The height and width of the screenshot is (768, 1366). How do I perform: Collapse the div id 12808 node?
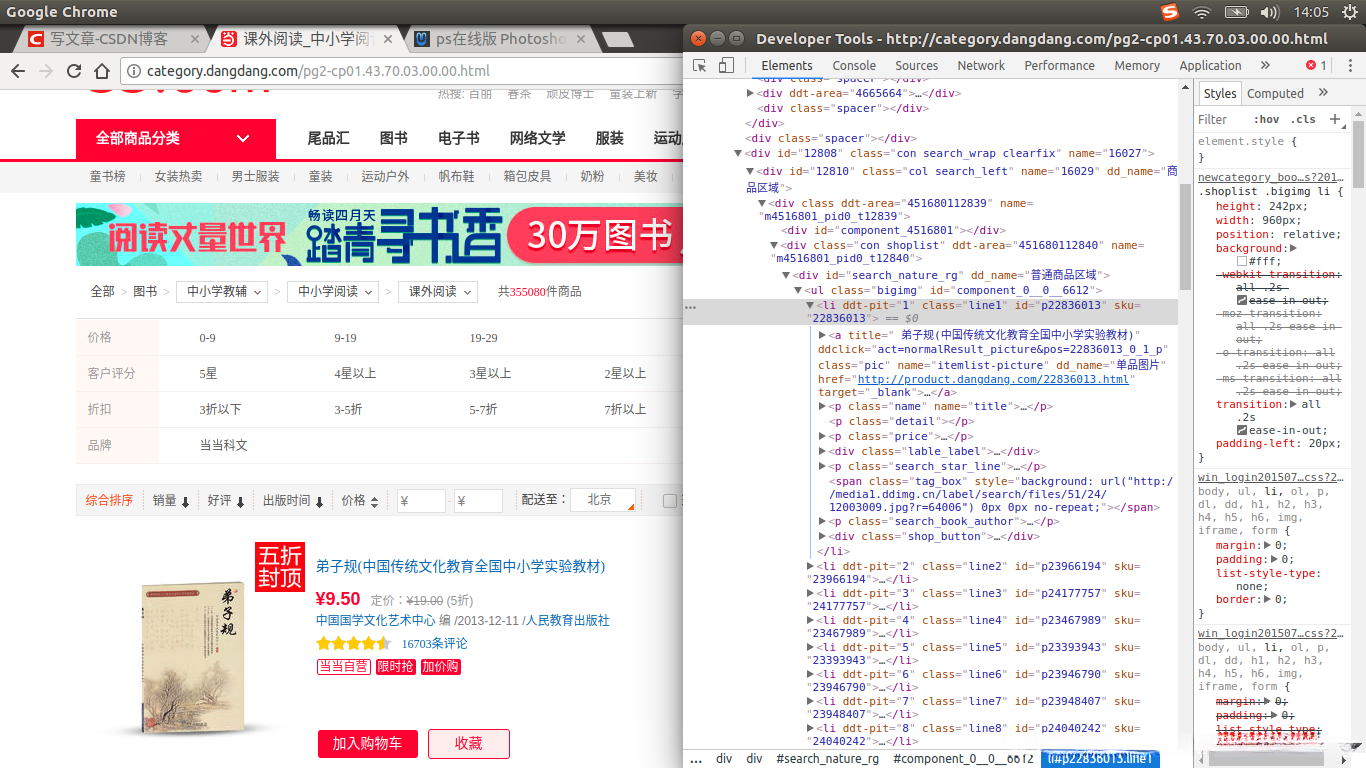(x=739, y=154)
